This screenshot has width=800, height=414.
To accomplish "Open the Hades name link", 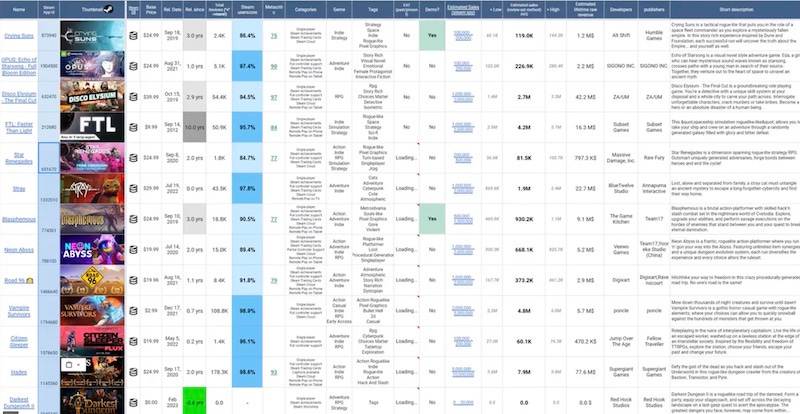I will click(x=19, y=373).
